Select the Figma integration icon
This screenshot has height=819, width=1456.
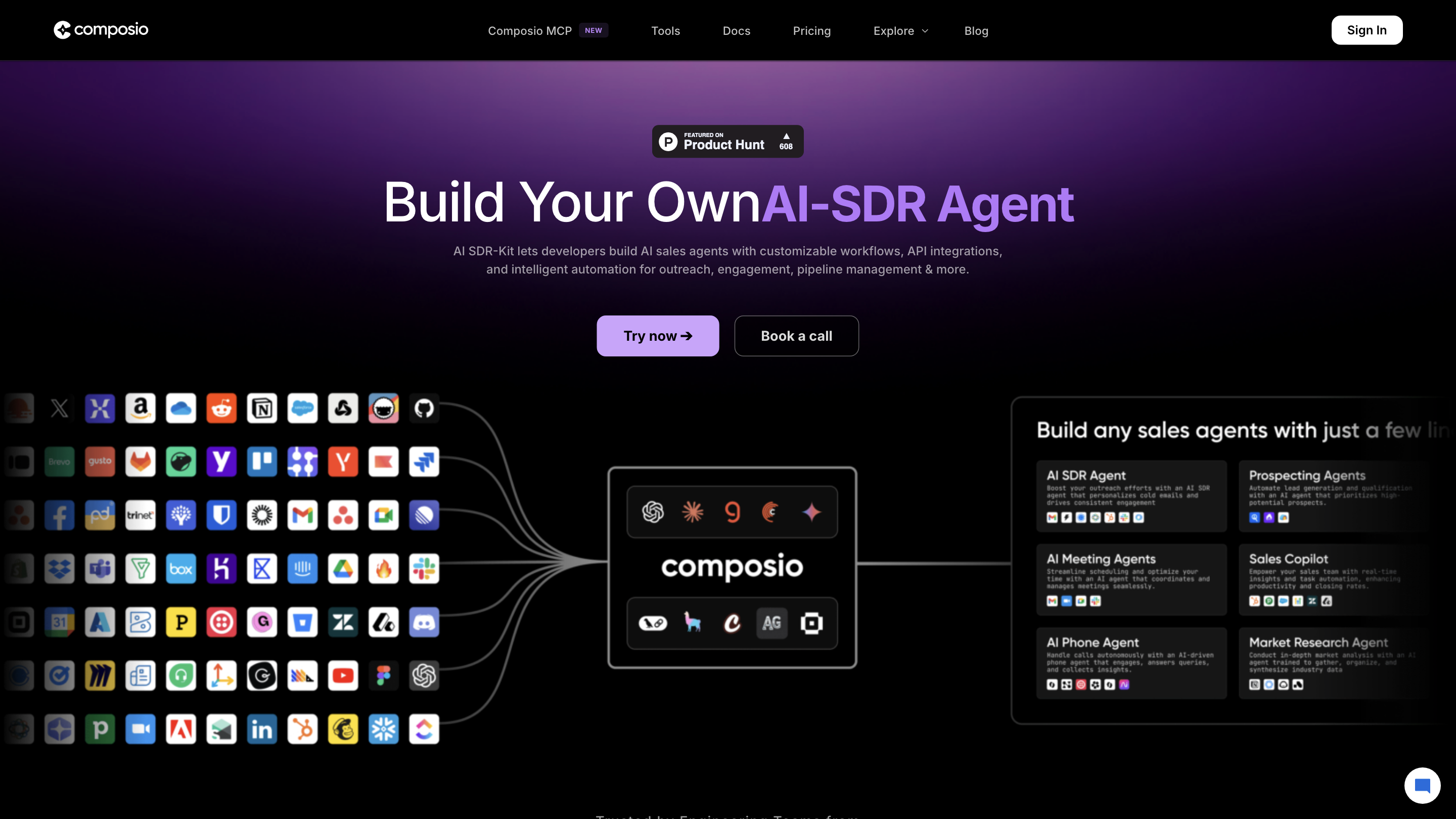[x=383, y=675]
